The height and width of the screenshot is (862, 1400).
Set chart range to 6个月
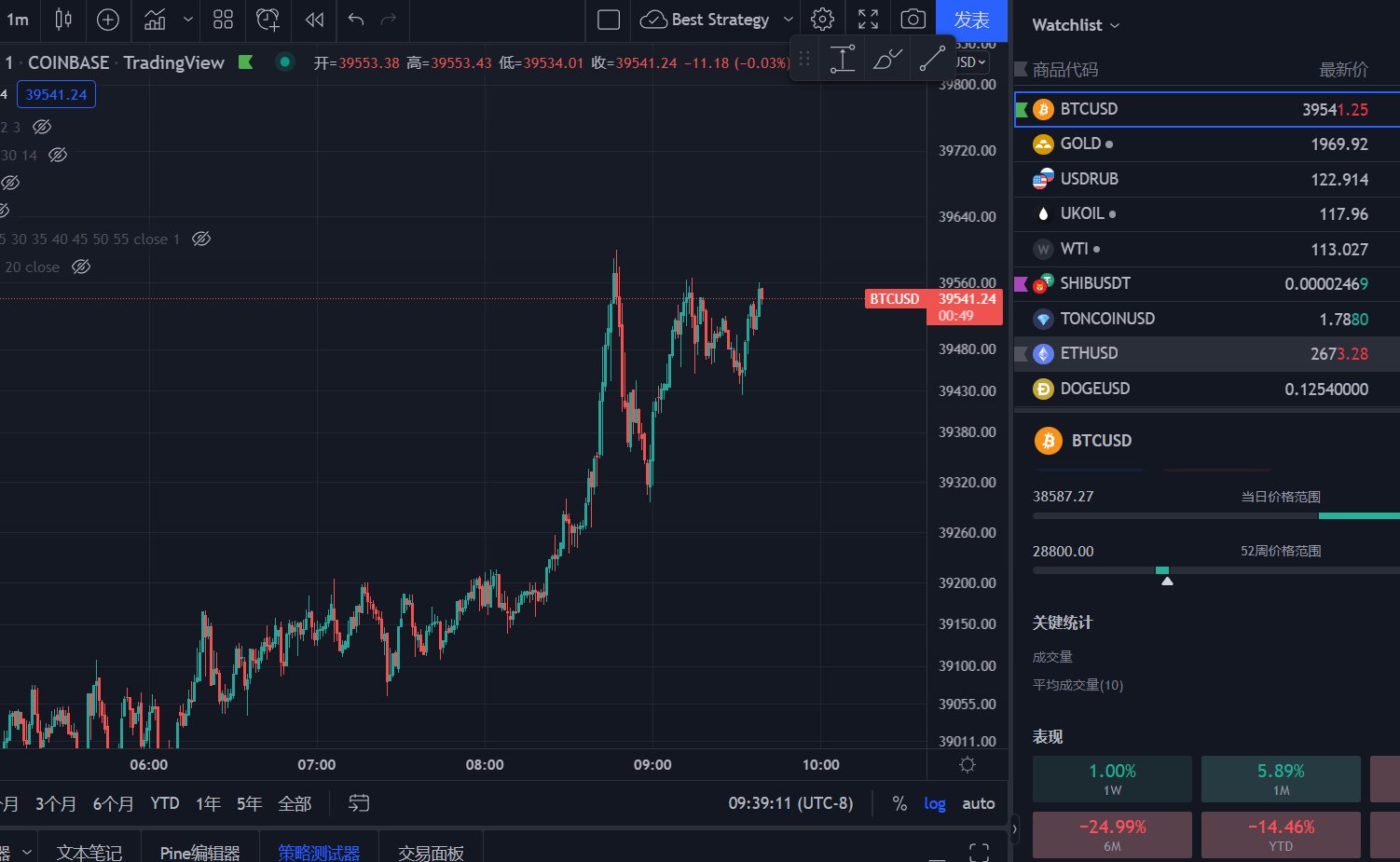[x=113, y=803]
